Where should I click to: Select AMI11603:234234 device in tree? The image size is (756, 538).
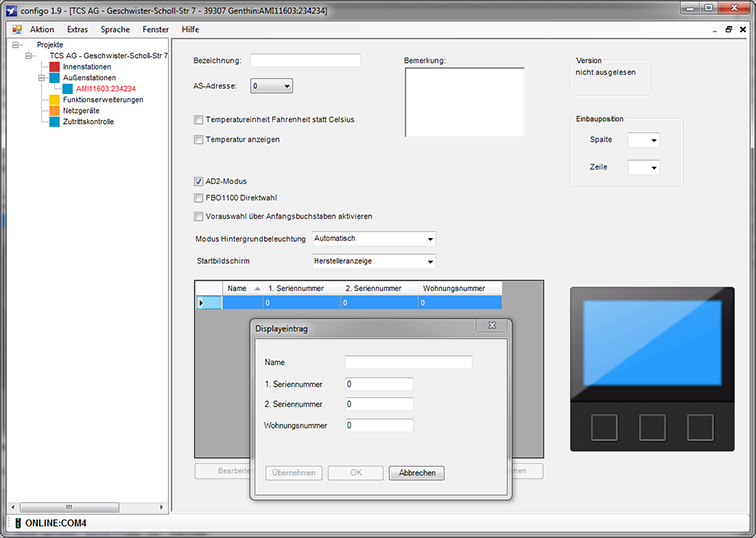105,89
